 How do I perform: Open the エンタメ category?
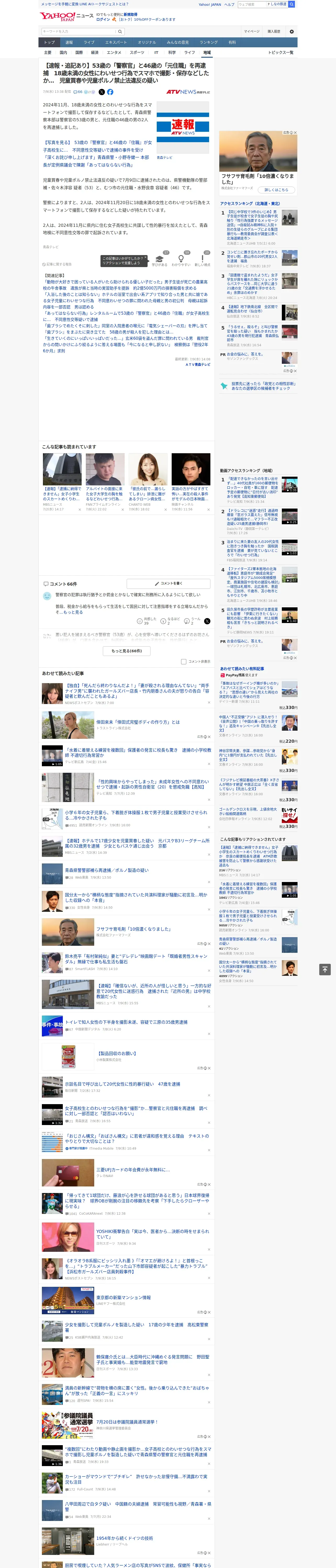click(x=114, y=52)
